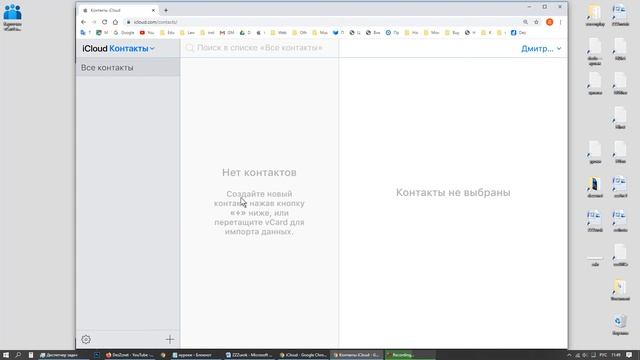The image size is (640, 360).
Task: Open the Apple bookmark in bookmarks bar
Action: click(261, 33)
